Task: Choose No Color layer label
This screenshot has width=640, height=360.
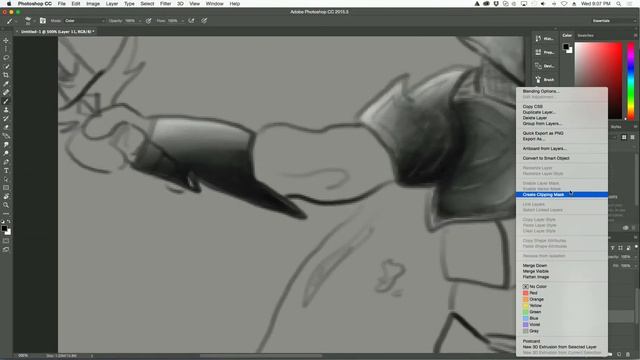Action: 535,287
